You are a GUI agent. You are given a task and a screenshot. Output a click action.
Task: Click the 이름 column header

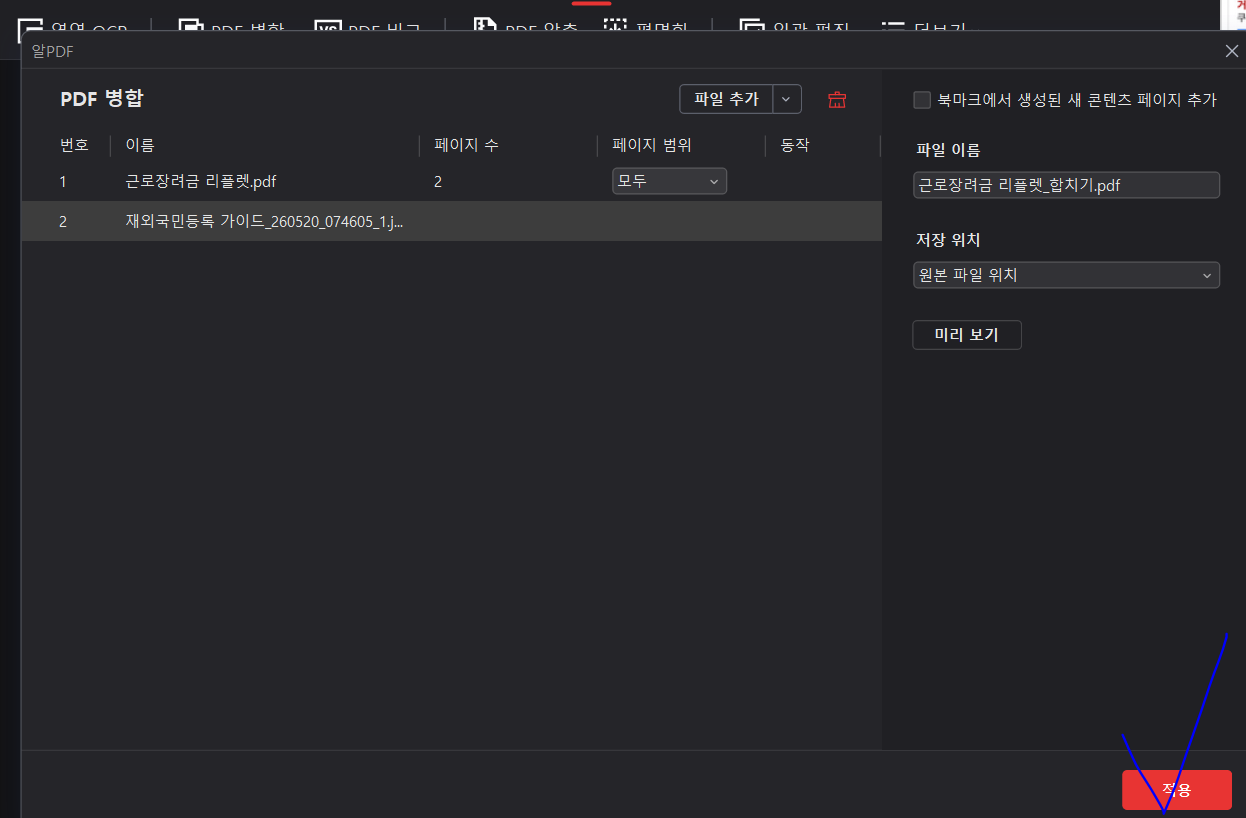[x=140, y=145]
